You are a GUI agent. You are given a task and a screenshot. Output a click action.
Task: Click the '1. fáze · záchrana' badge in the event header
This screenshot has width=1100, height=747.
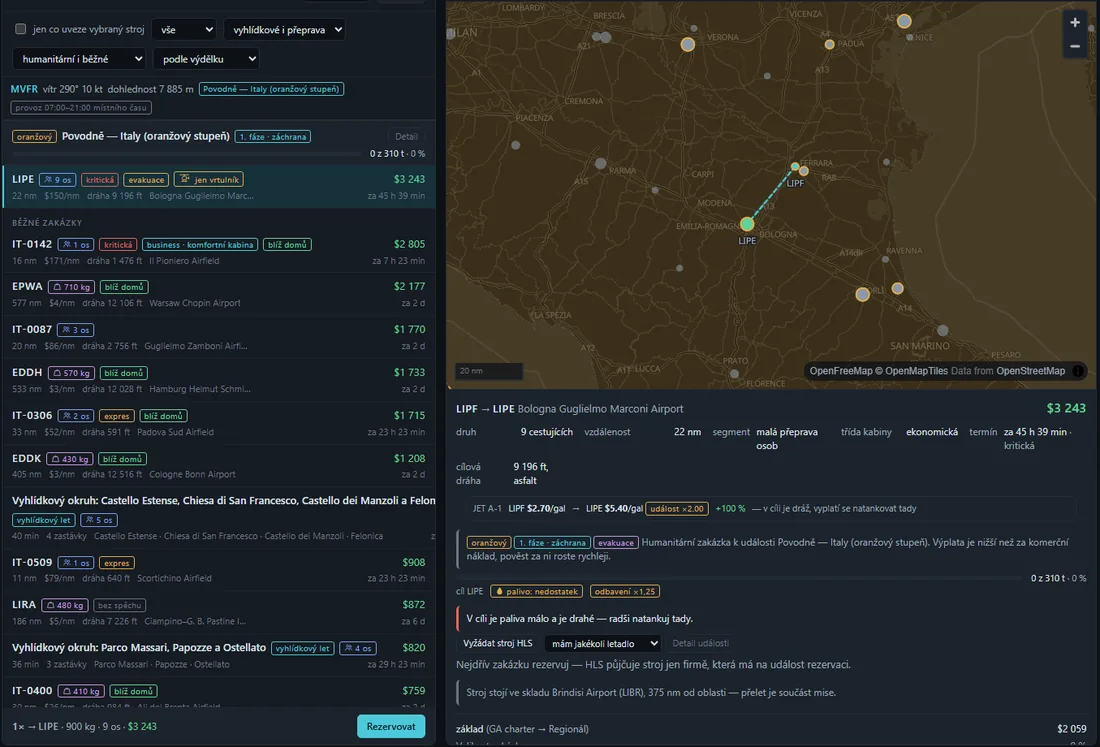pyautogui.click(x=273, y=137)
